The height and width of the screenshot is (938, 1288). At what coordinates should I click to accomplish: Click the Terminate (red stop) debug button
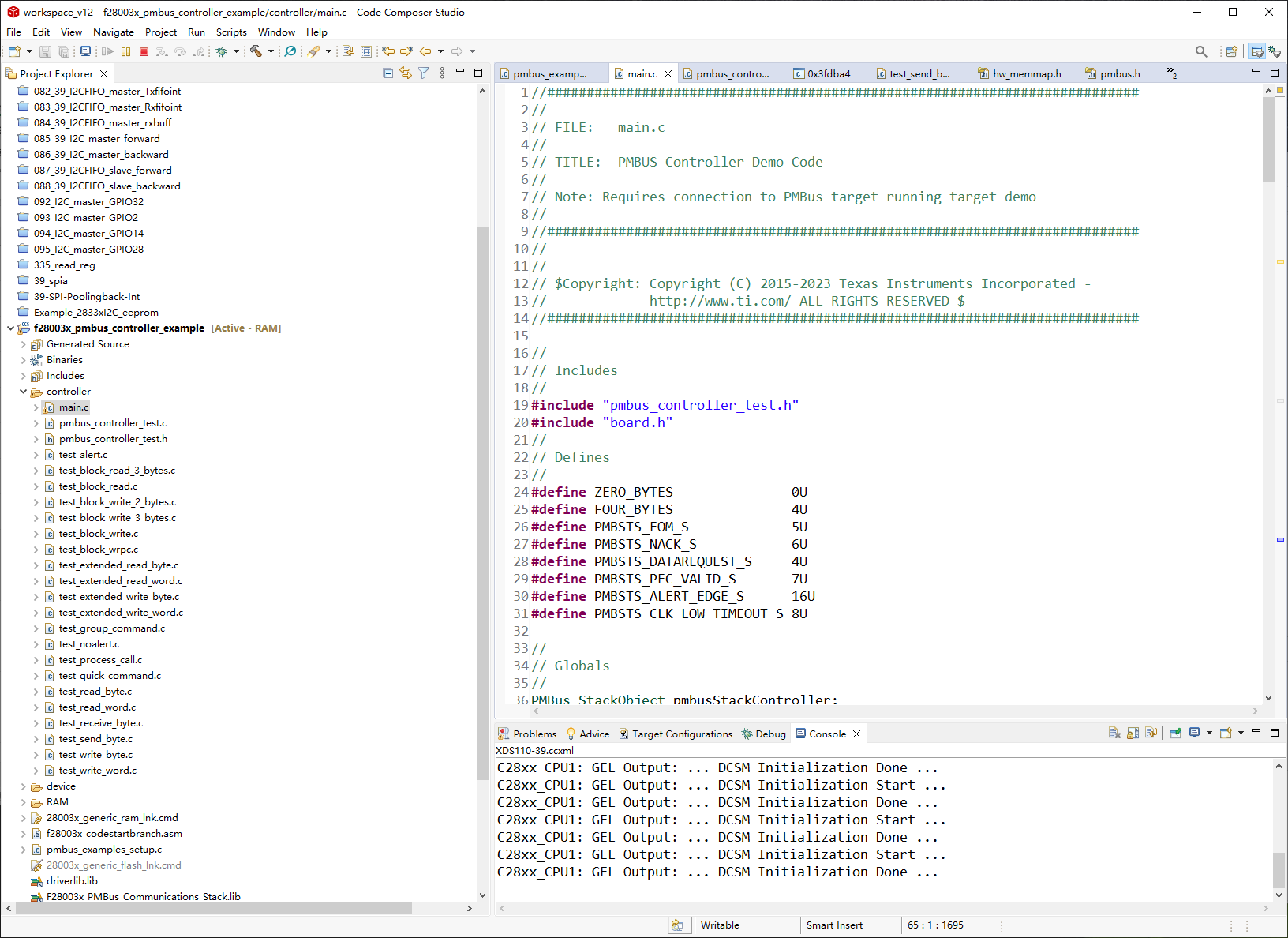(x=144, y=51)
